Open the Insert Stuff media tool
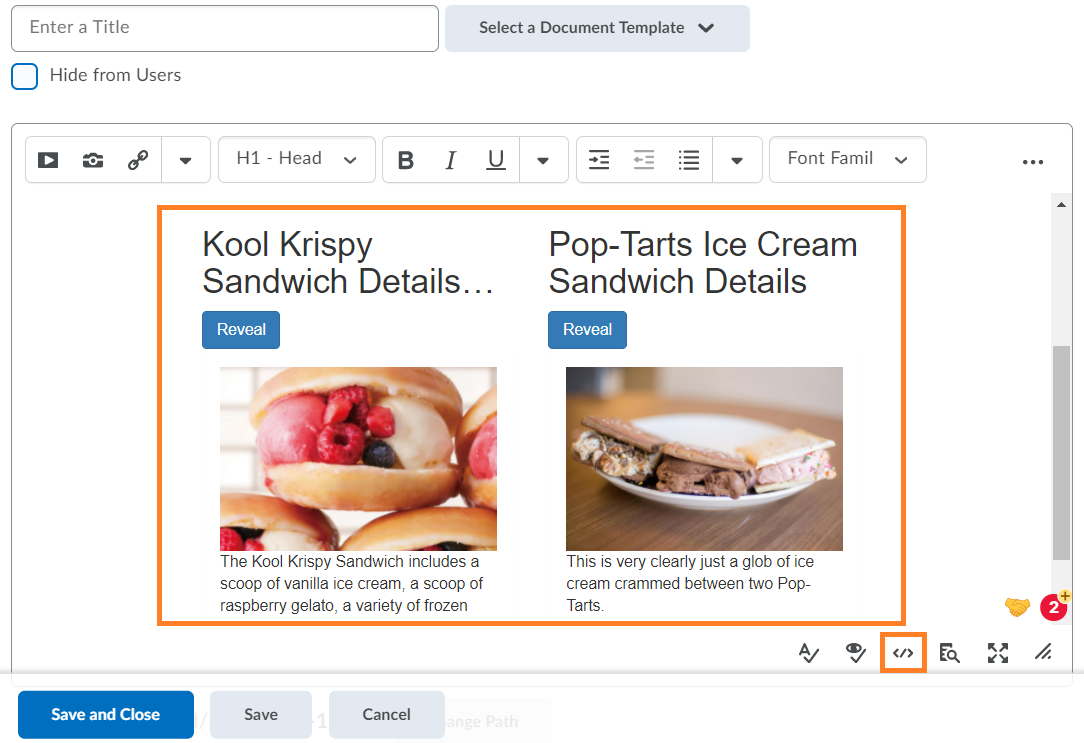Viewport: 1084px width, 743px height. coord(47,159)
